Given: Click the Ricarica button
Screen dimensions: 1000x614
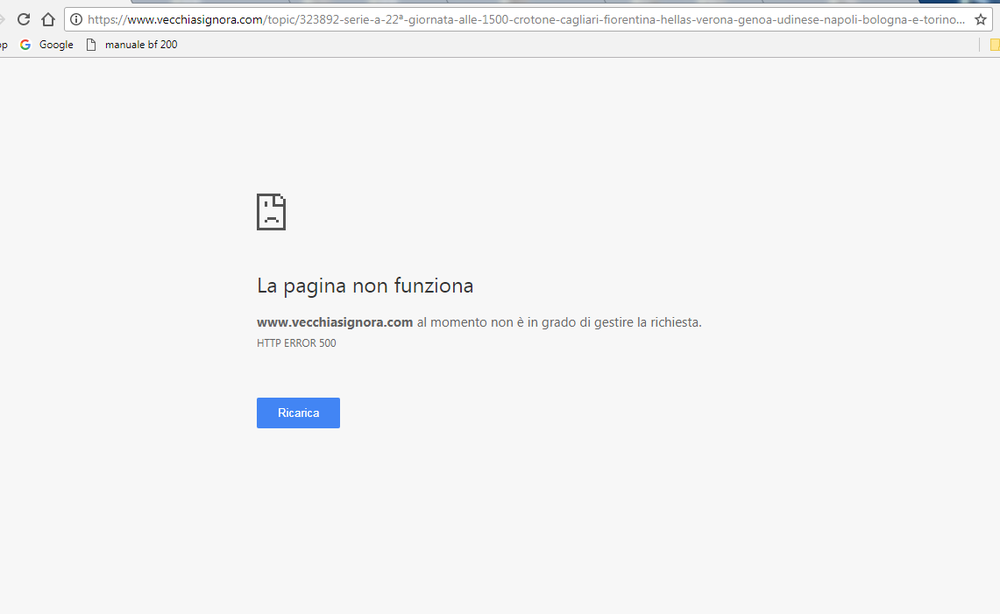Looking at the screenshot, I should tap(298, 413).
